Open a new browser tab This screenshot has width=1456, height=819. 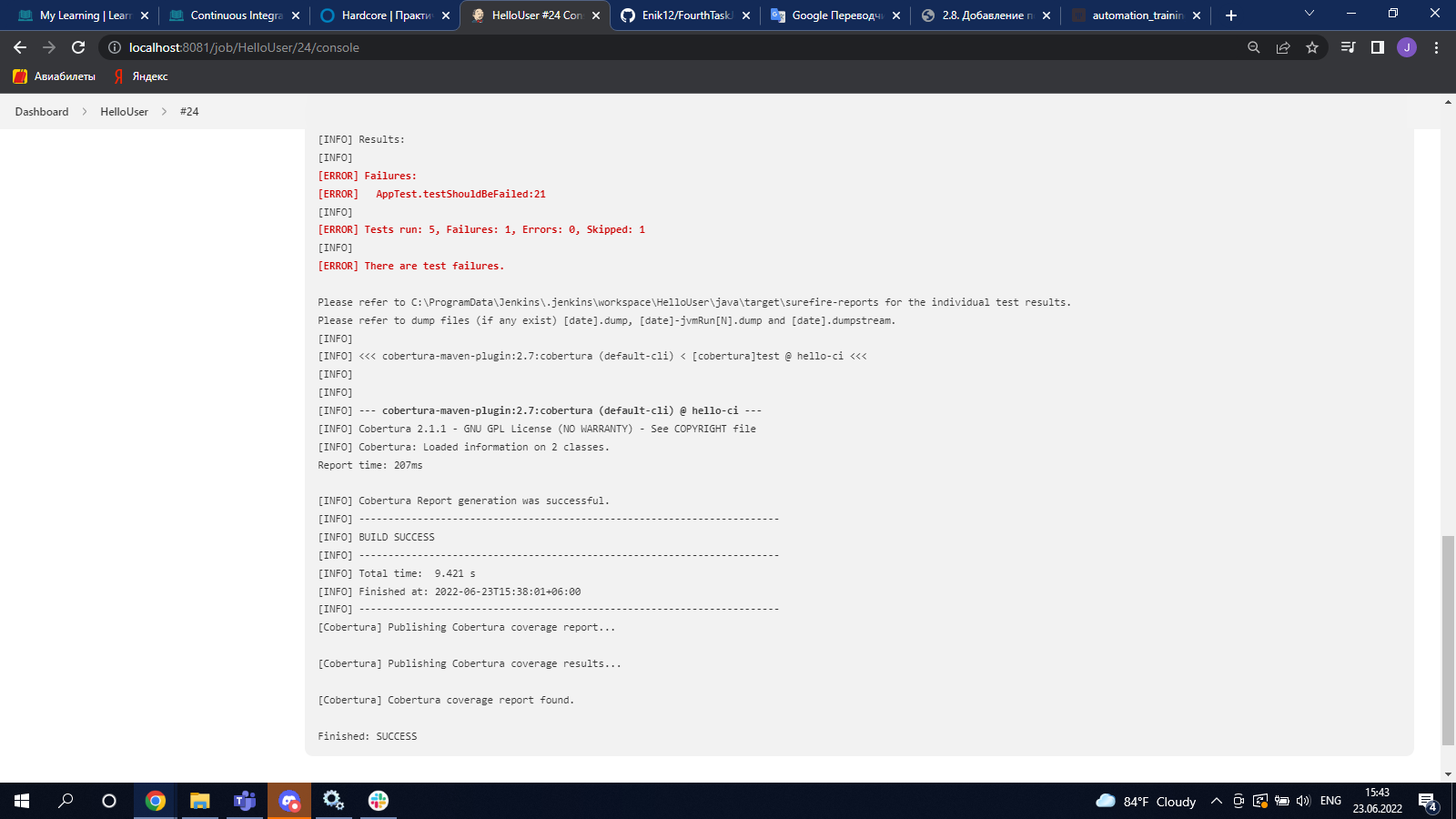[x=1231, y=15]
